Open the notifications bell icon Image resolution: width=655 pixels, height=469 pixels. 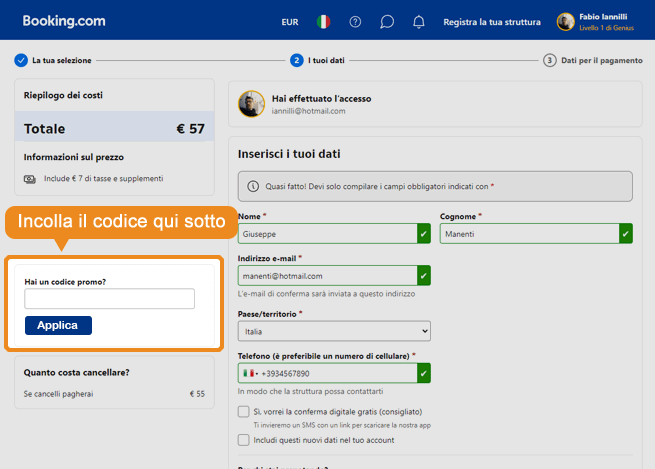[418, 21]
